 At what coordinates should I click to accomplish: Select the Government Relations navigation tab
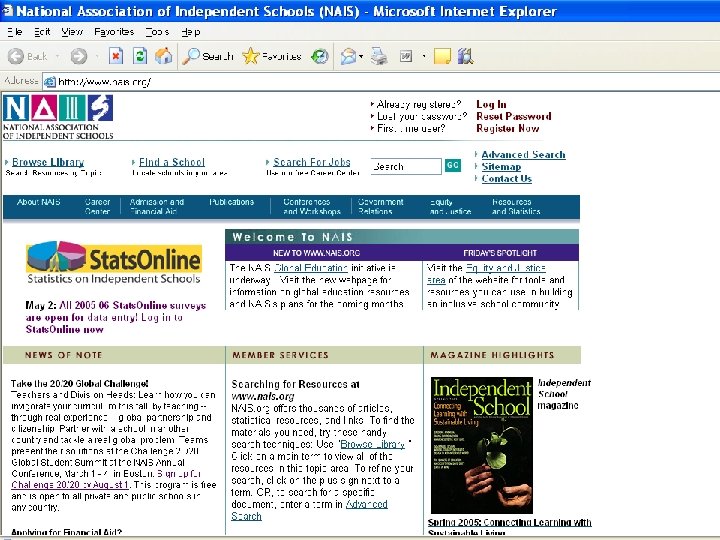[x=381, y=207]
